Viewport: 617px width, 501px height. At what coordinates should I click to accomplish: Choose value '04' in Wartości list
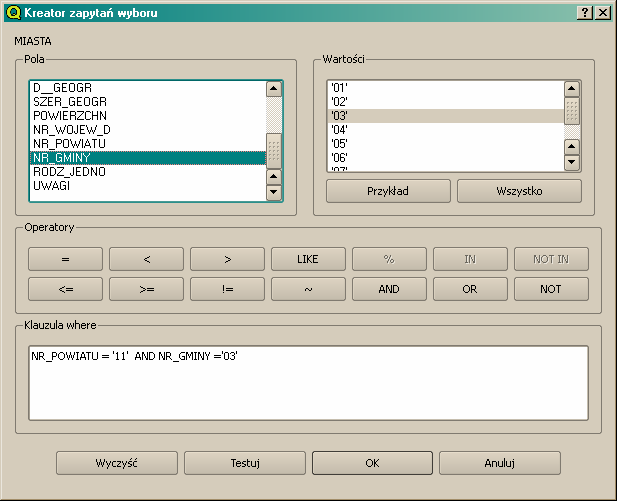click(x=445, y=130)
